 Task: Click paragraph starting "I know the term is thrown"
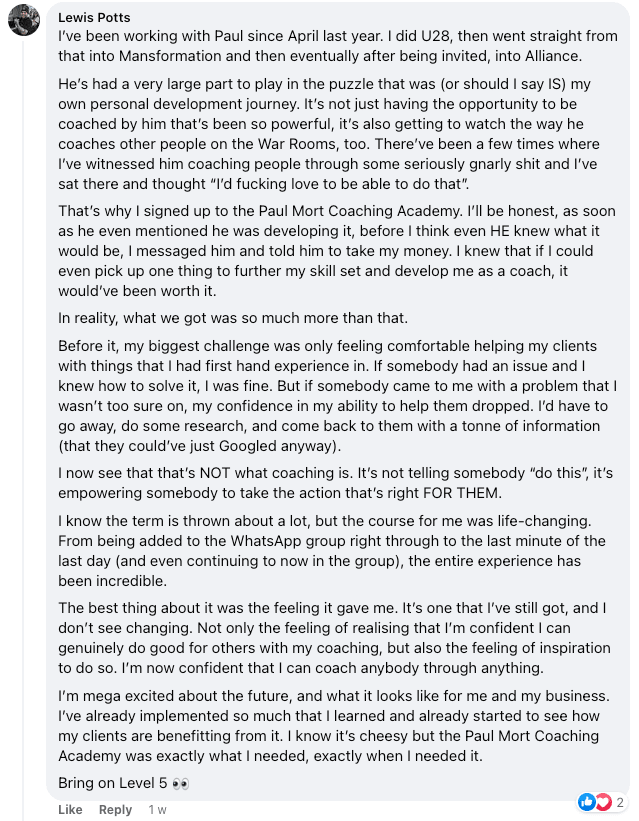coord(332,551)
